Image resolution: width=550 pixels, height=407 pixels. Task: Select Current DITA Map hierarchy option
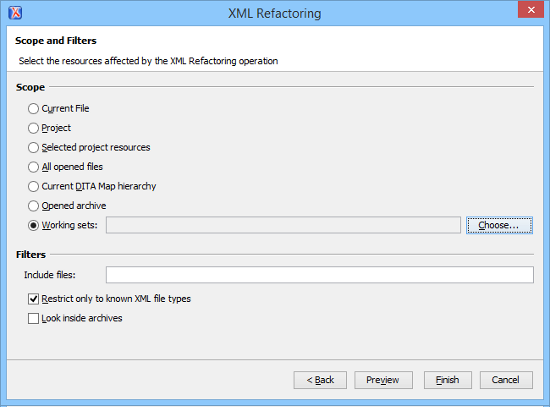(33, 186)
